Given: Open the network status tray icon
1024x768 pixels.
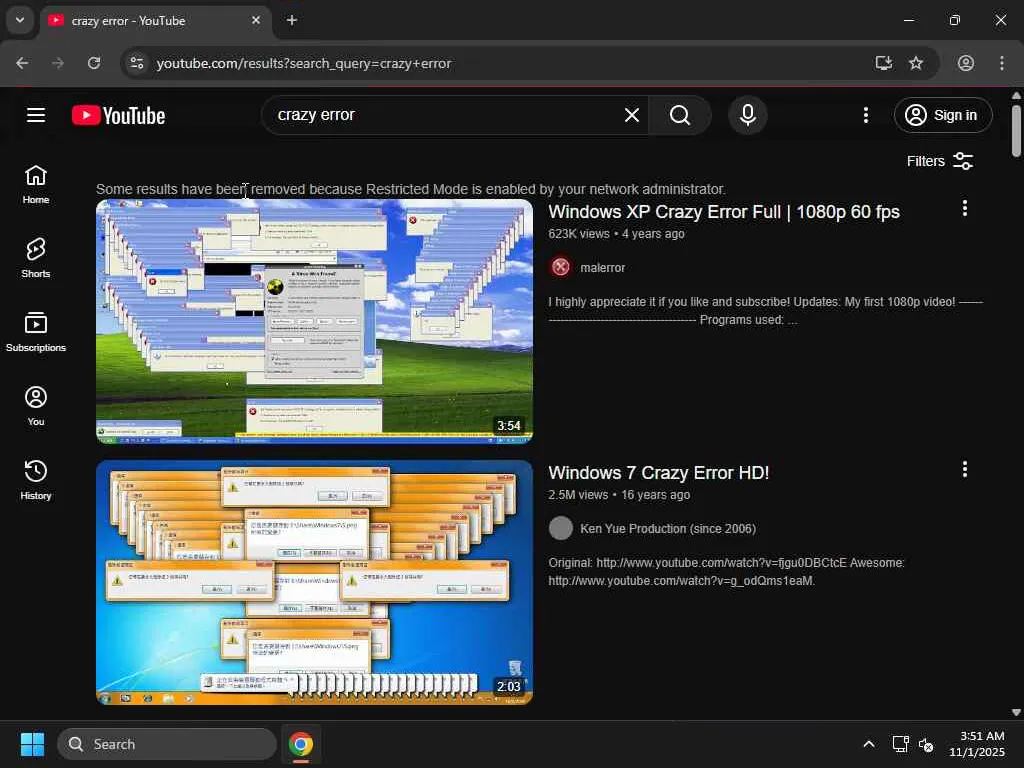Looking at the screenshot, I should point(901,744).
